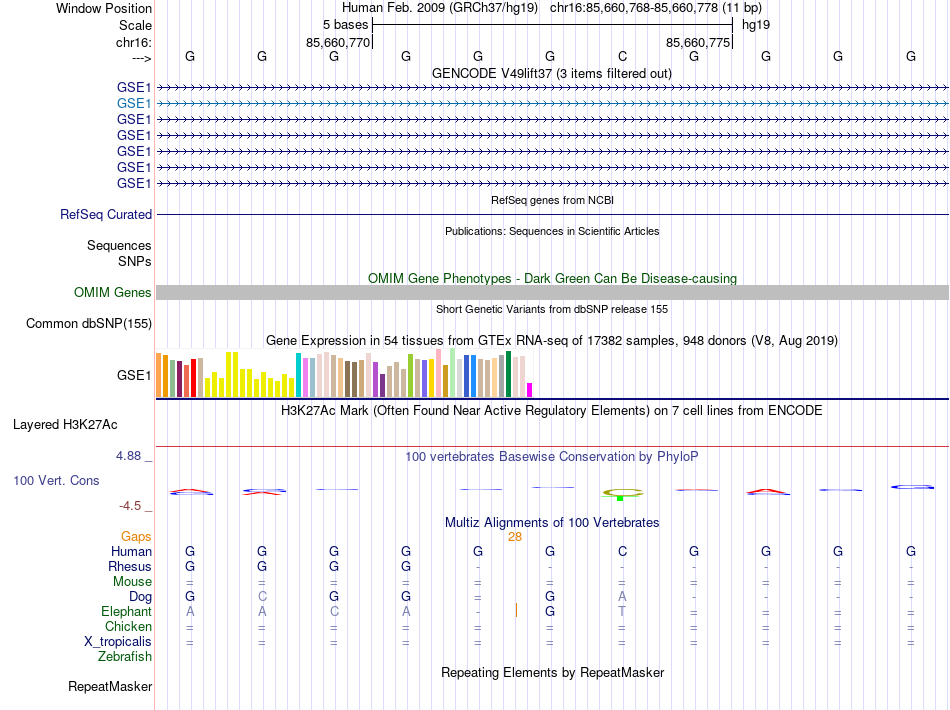Click the orange gap number 28

[515, 537]
